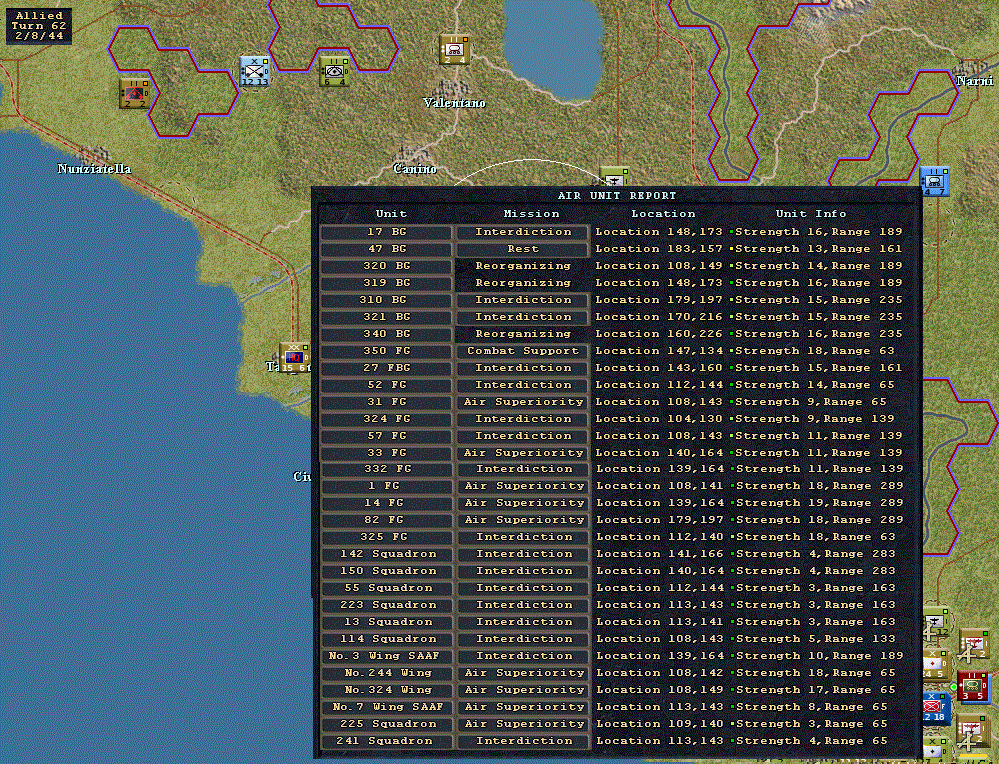Image resolution: width=999 pixels, height=764 pixels.
Task: Click the 350 FG unit button
Action: click(386, 351)
